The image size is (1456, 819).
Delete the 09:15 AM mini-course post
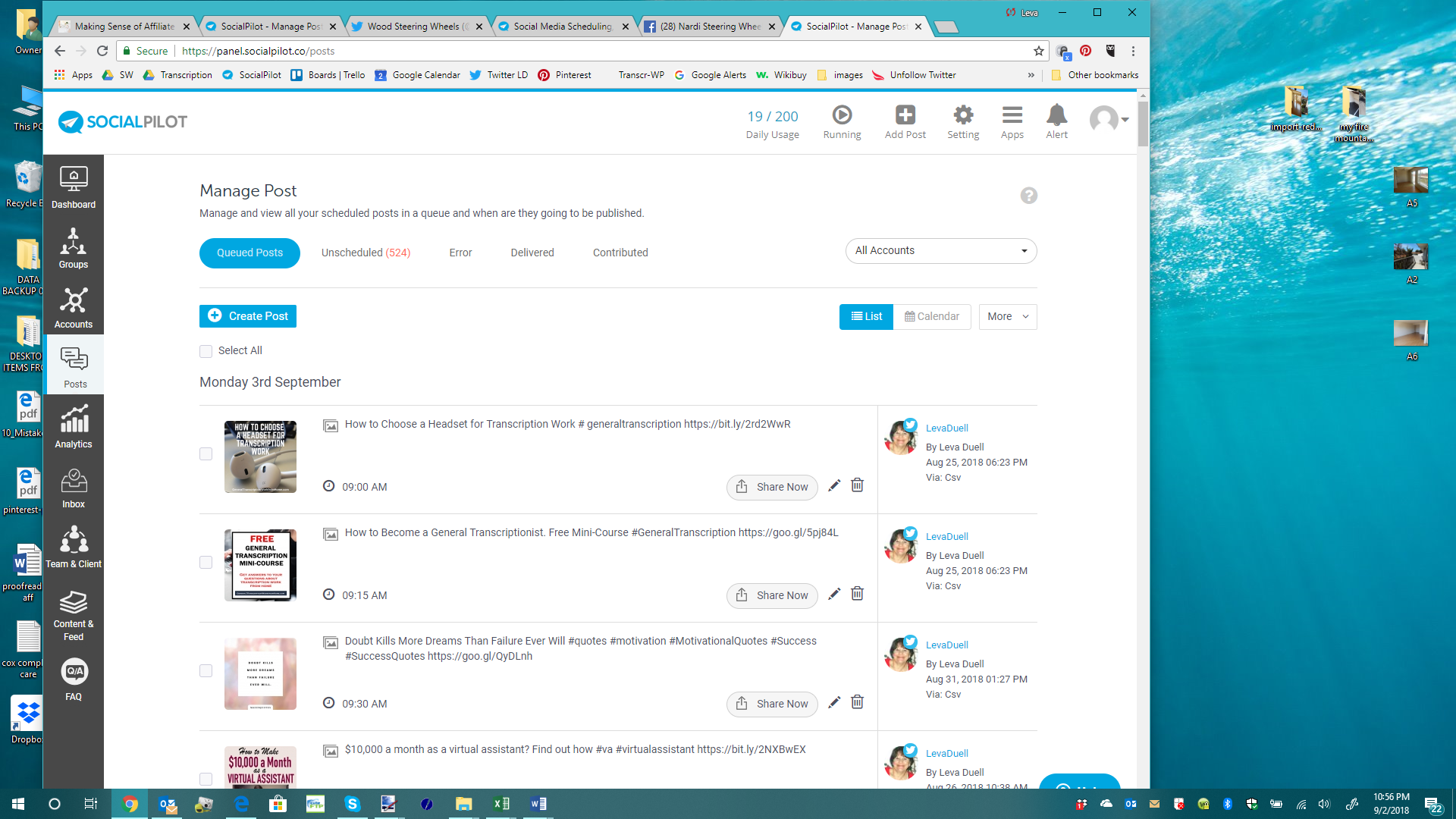click(857, 594)
